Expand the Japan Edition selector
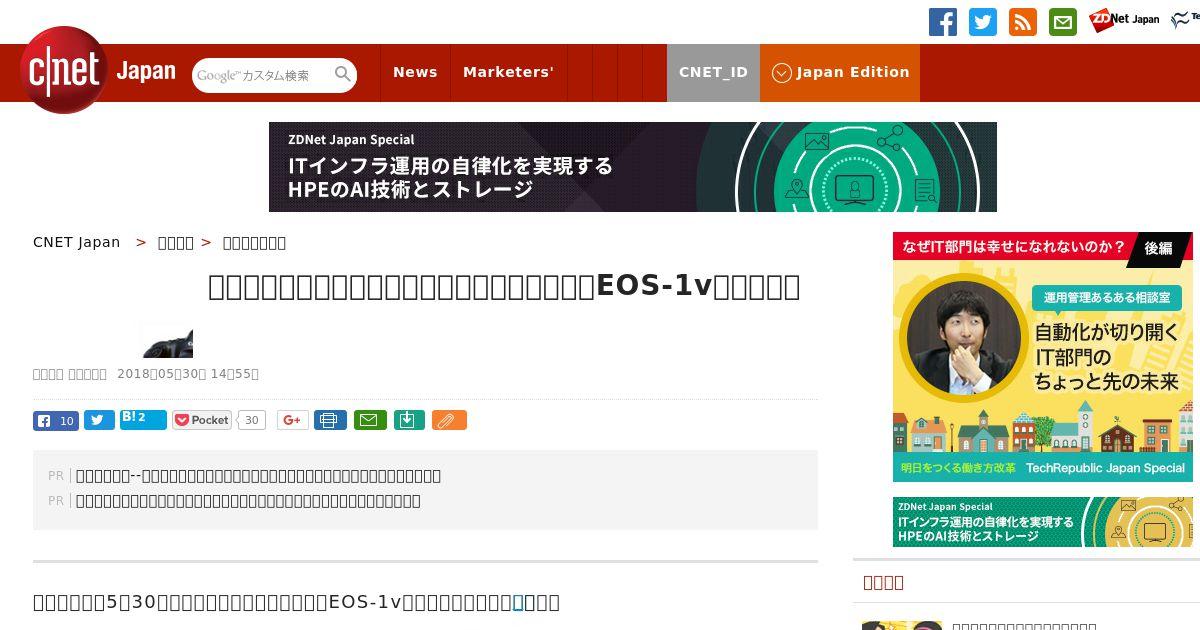This screenshot has height=630, width=1200. [x=840, y=72]
